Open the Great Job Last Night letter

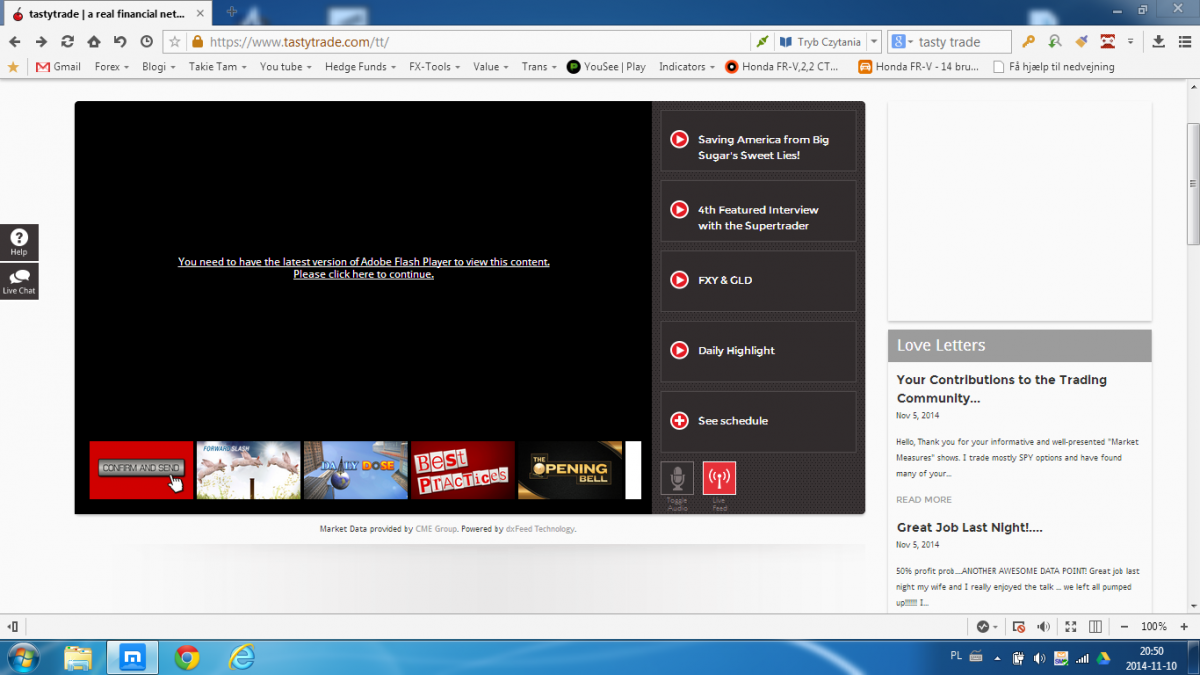click(970, 527)
